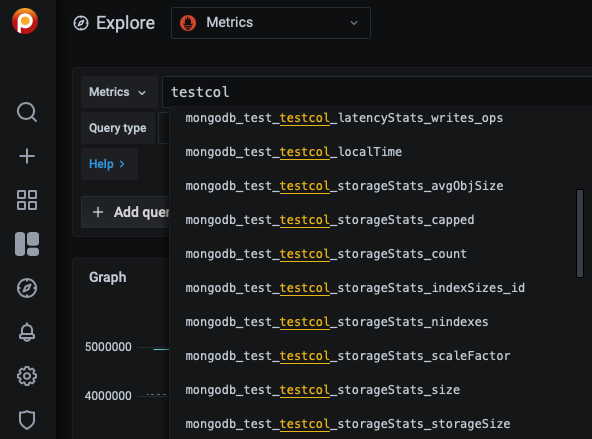Select mongodb_test_testcol_storageStats_nindexes suggestion
Viewport: 592px width, 439px height.
[381, 322]
